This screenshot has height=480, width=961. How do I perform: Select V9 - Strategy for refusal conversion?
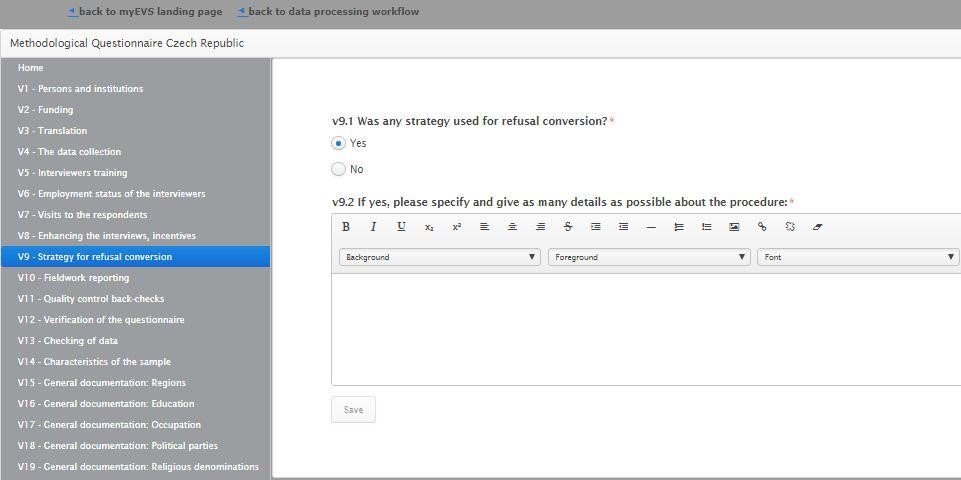pos(135,257)
